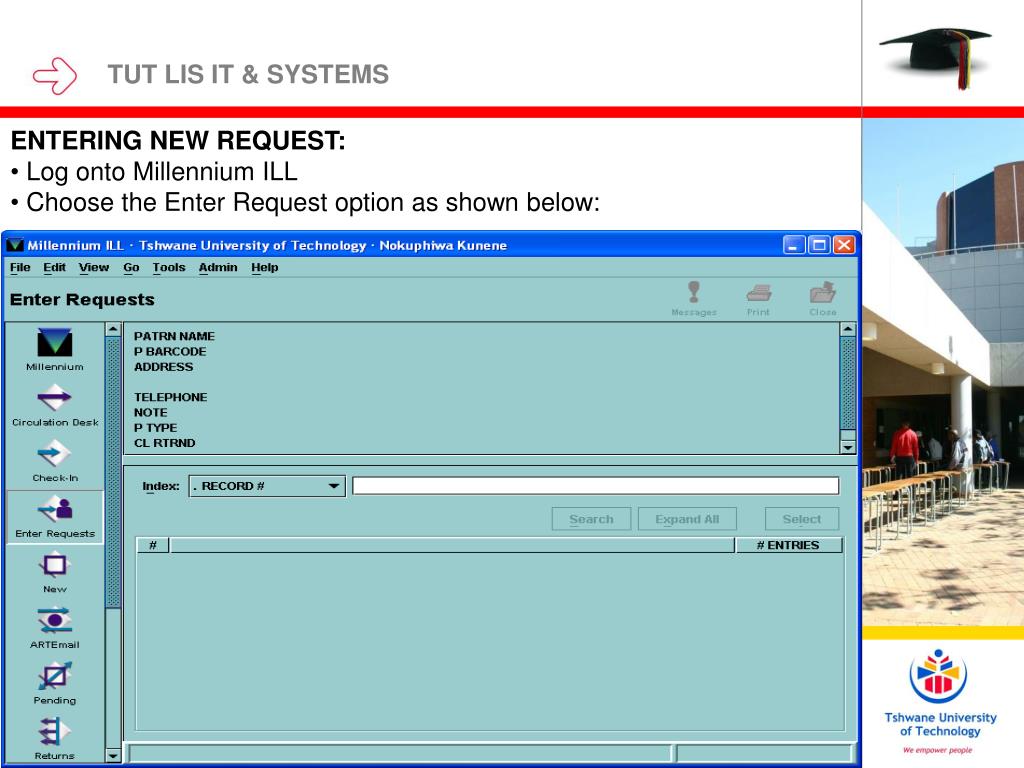Click the # column header

[x=153, y=545]
